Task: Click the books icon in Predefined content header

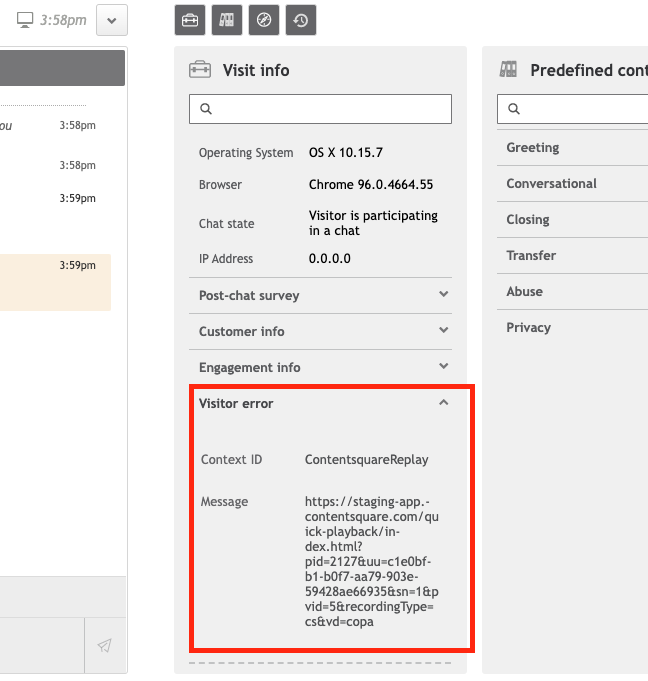Action: point(508,69)
